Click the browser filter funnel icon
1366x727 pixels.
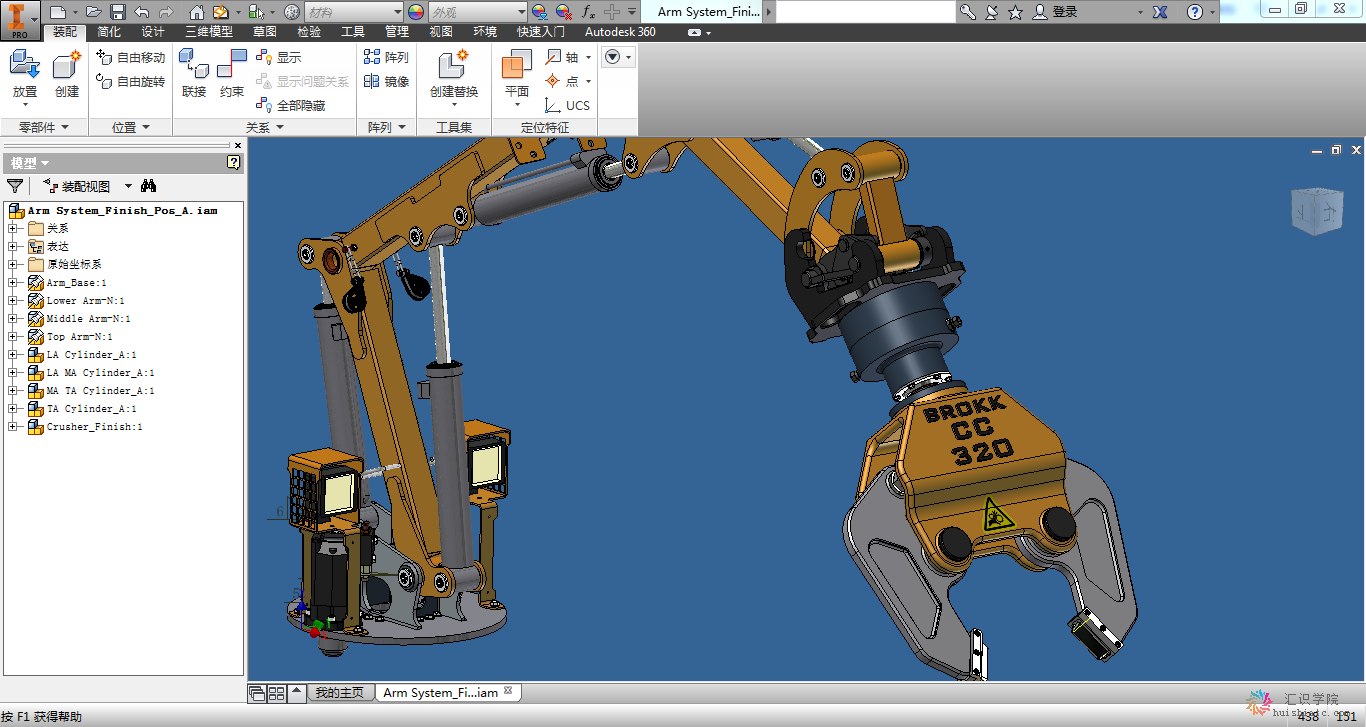click(15, 186)
